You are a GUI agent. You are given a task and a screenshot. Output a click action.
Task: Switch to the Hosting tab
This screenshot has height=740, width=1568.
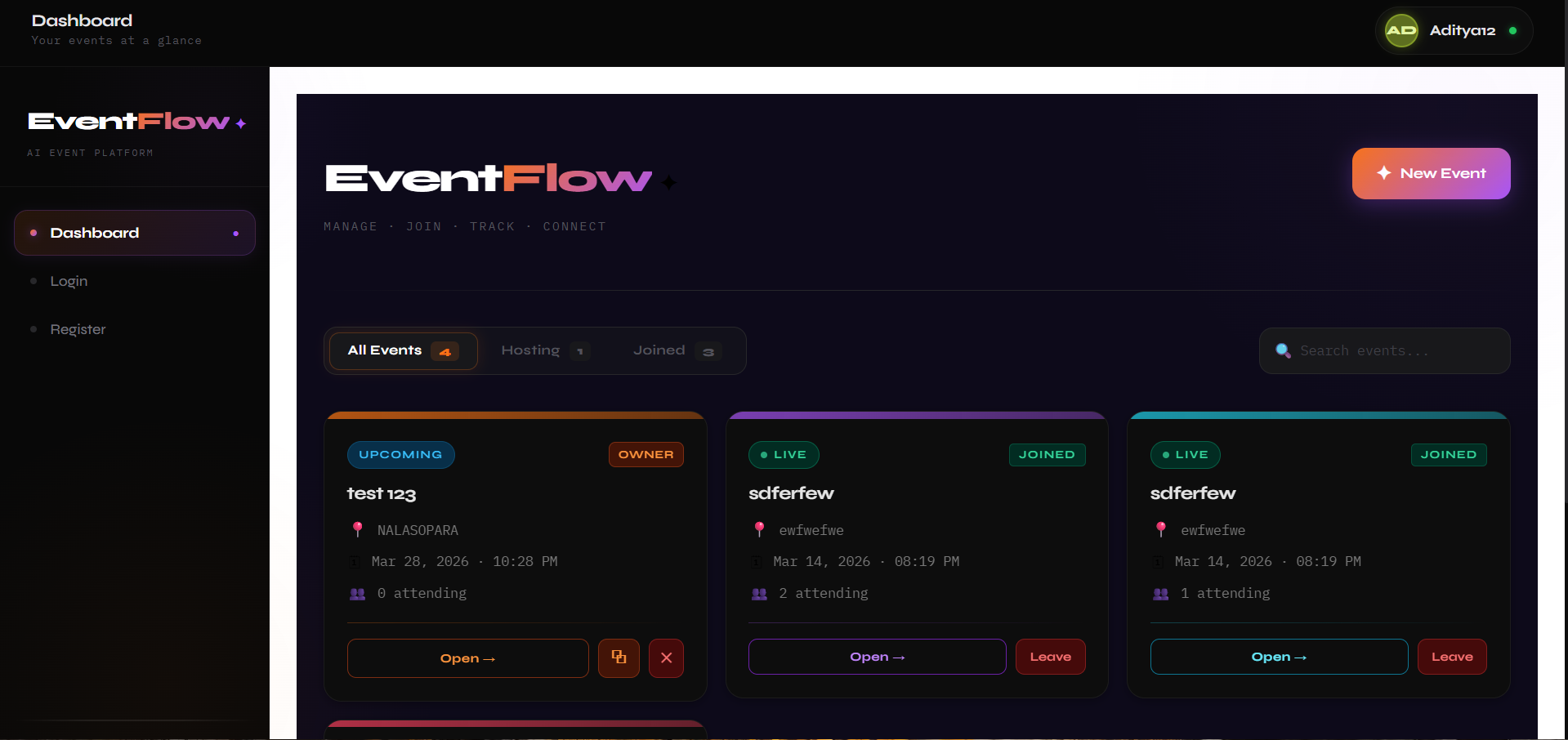tap(545, 350)
